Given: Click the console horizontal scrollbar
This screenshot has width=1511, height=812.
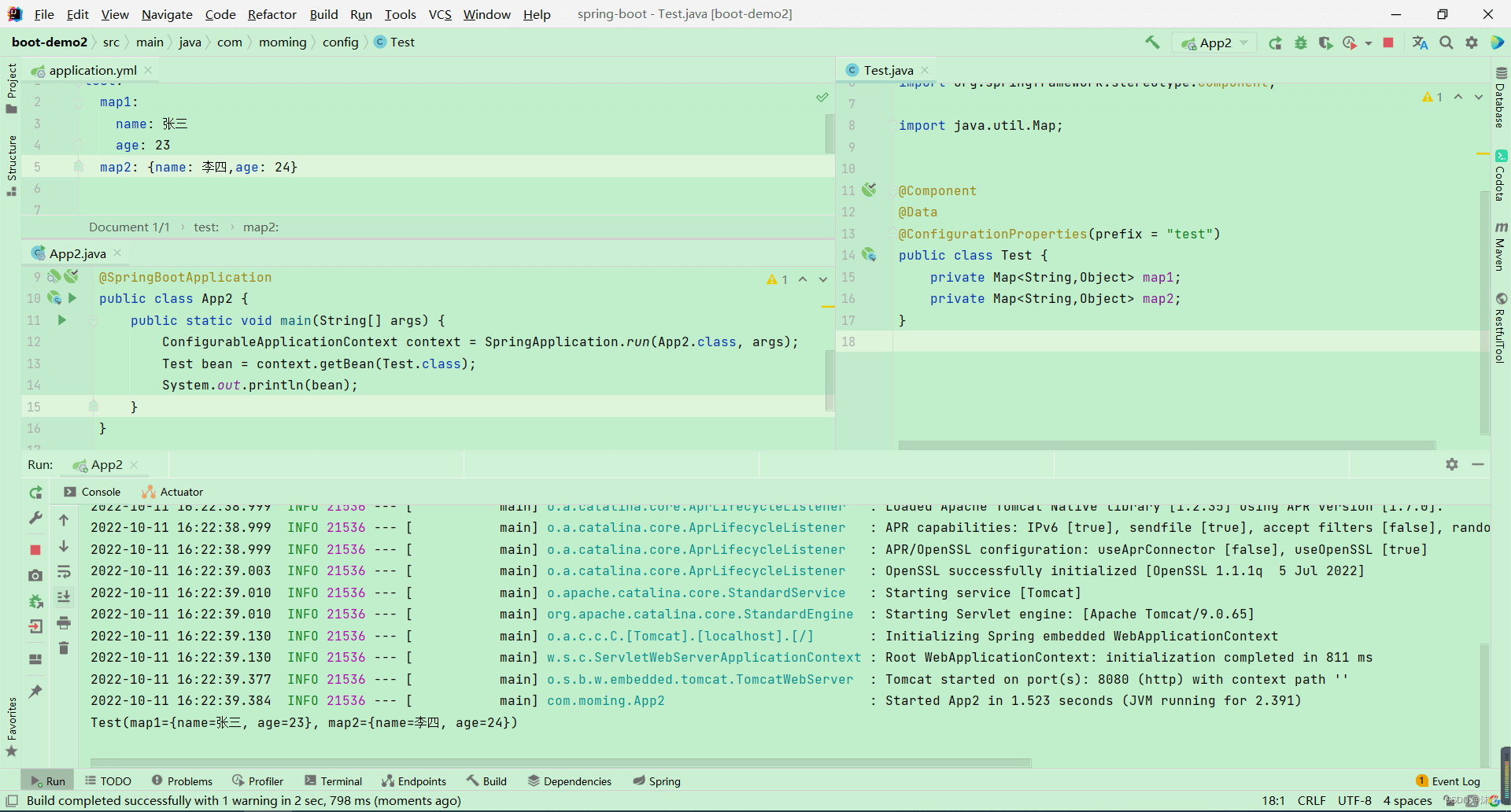Looking at the screenshot, I should (560, 762).
